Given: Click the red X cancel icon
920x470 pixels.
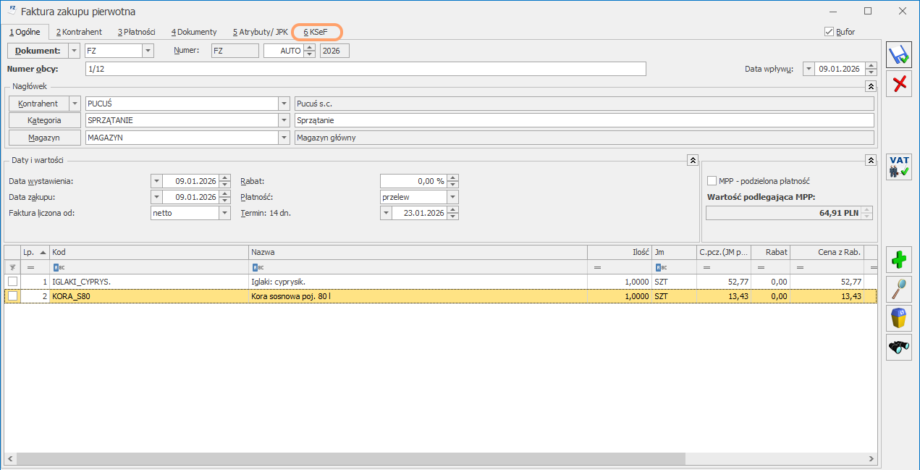Looking at the screenshot, I should pyautogui.click(x=899, y=85).
